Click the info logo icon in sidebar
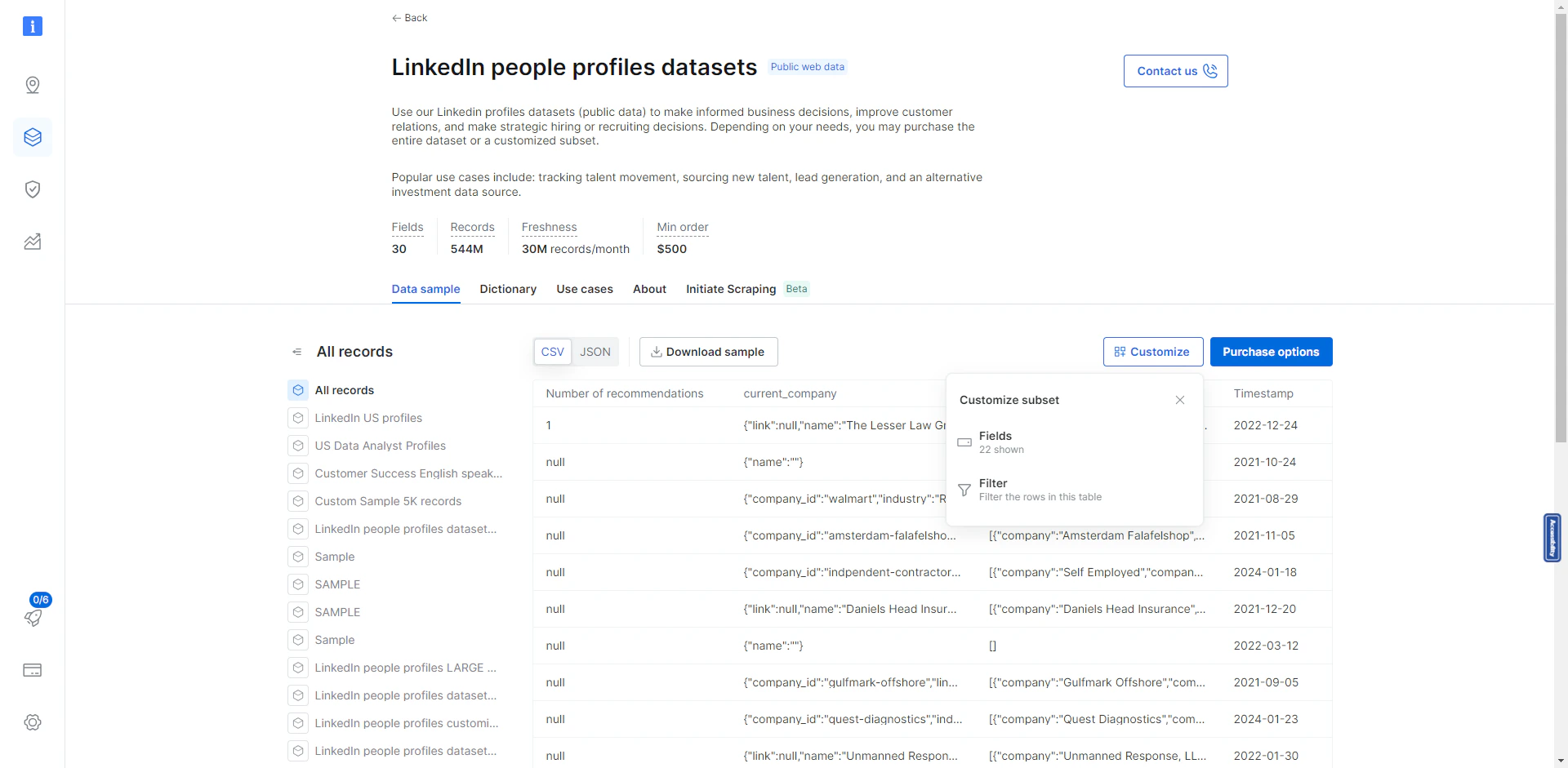Image resolution: width=1568 pixels, height=768 pixels. pos(32,26)
